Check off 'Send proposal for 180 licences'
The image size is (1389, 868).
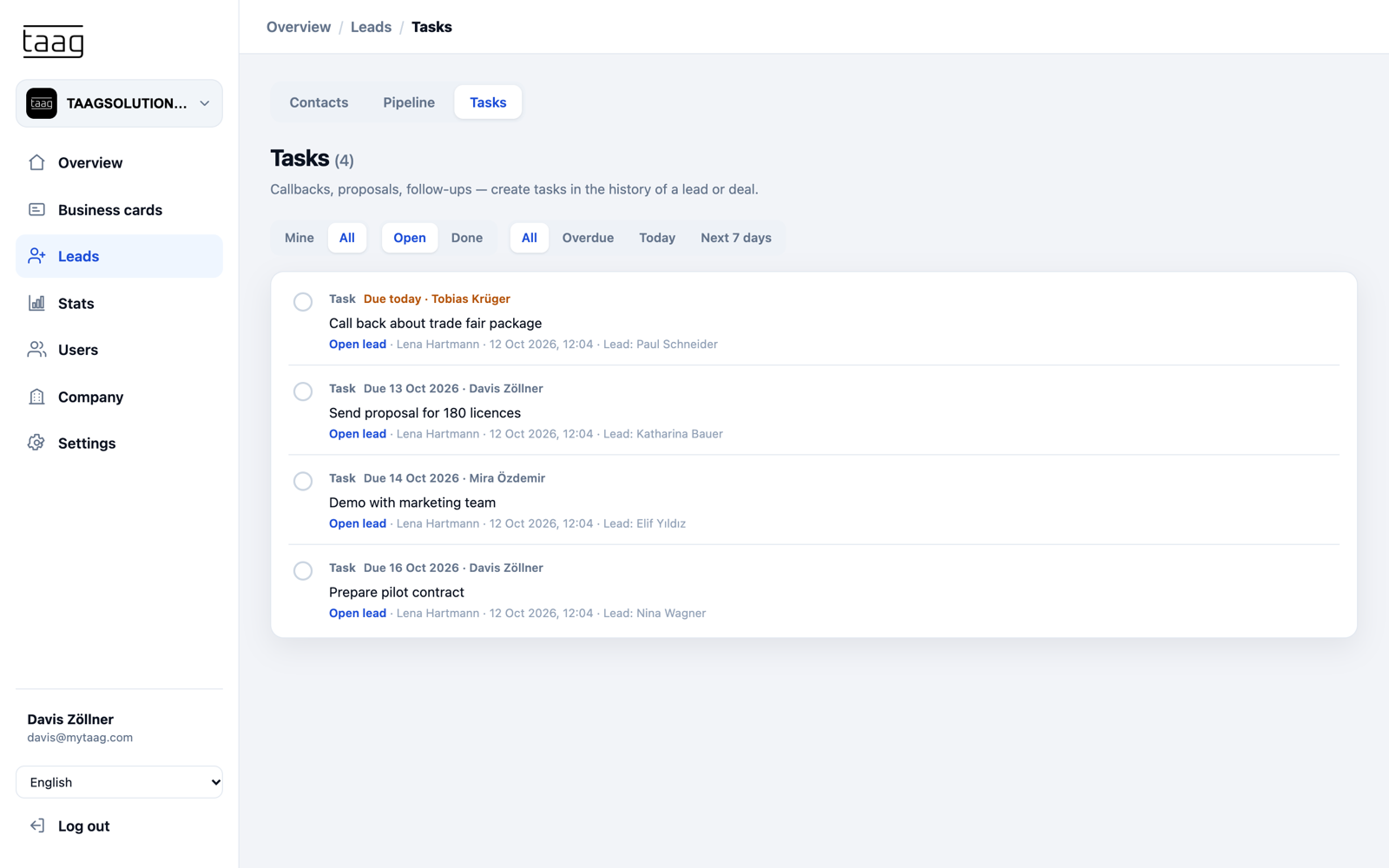[303, 391]
